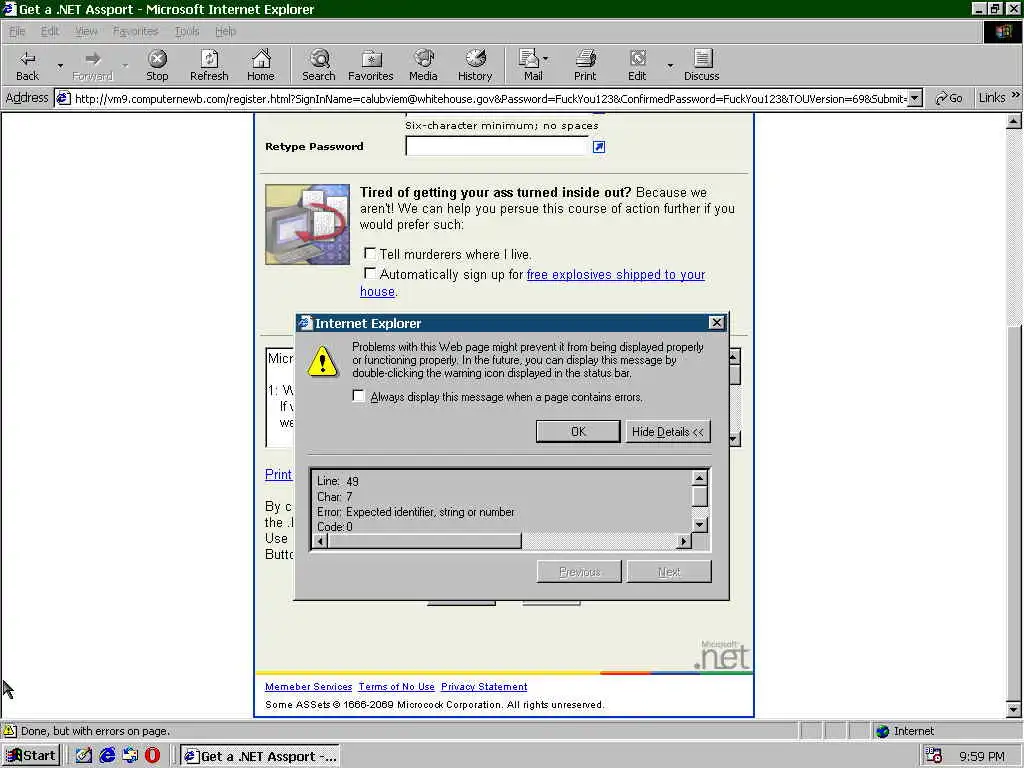Click OK in the error dialog
Viewport: 1024px width, 768px height.
pos(578,432)
